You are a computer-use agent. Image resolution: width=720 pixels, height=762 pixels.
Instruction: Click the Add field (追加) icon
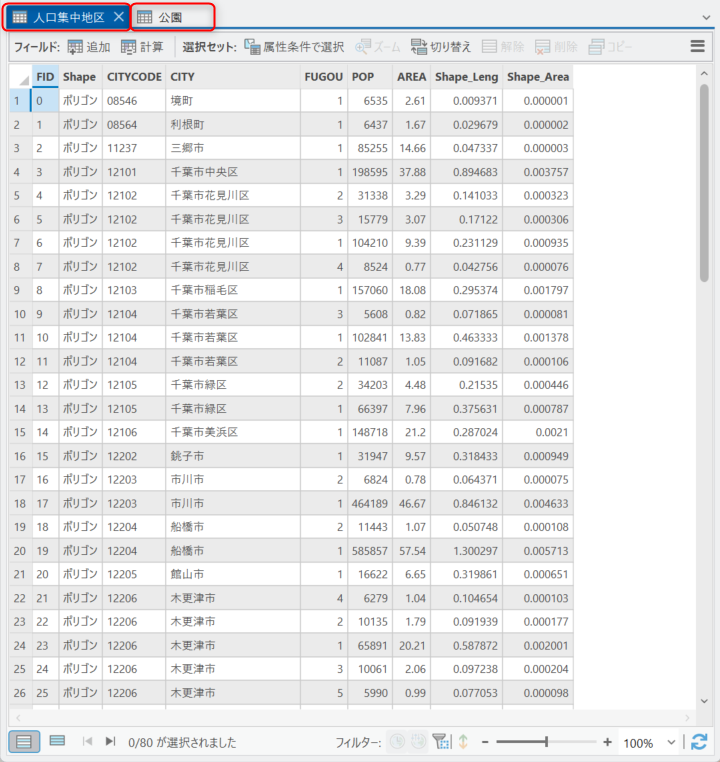coord(76,47)
